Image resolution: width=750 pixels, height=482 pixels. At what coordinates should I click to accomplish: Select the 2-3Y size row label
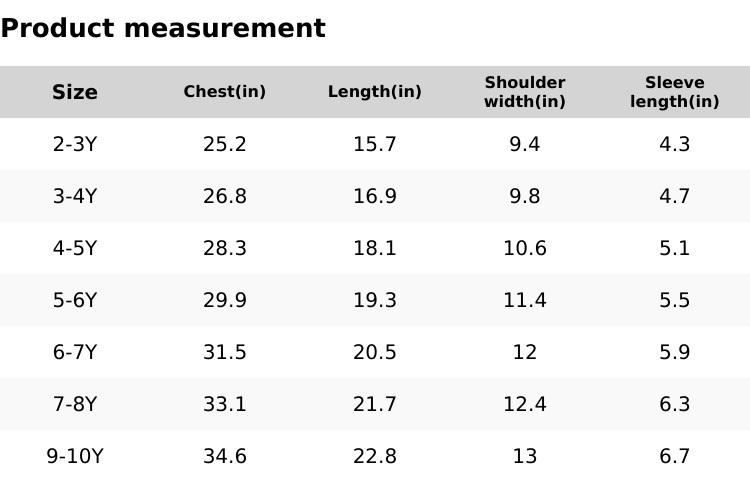click(x=75, y=144)
